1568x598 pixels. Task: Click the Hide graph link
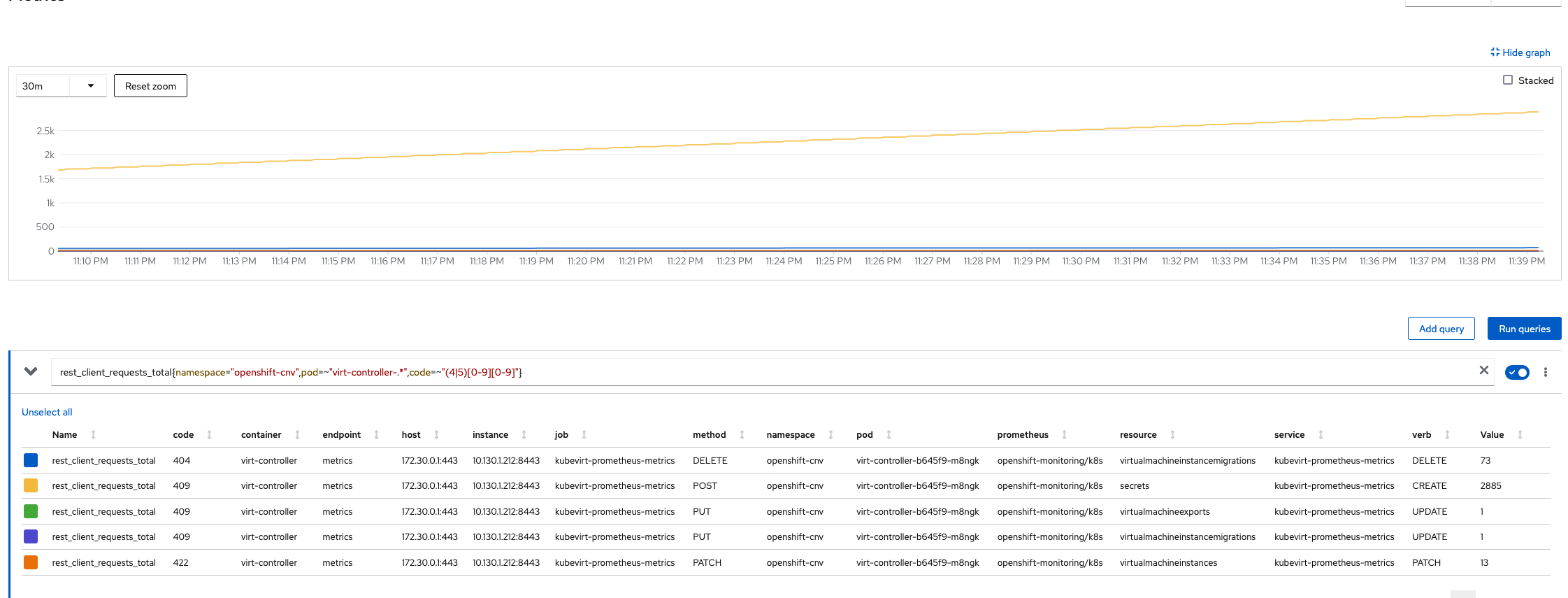coord(1520,52)
